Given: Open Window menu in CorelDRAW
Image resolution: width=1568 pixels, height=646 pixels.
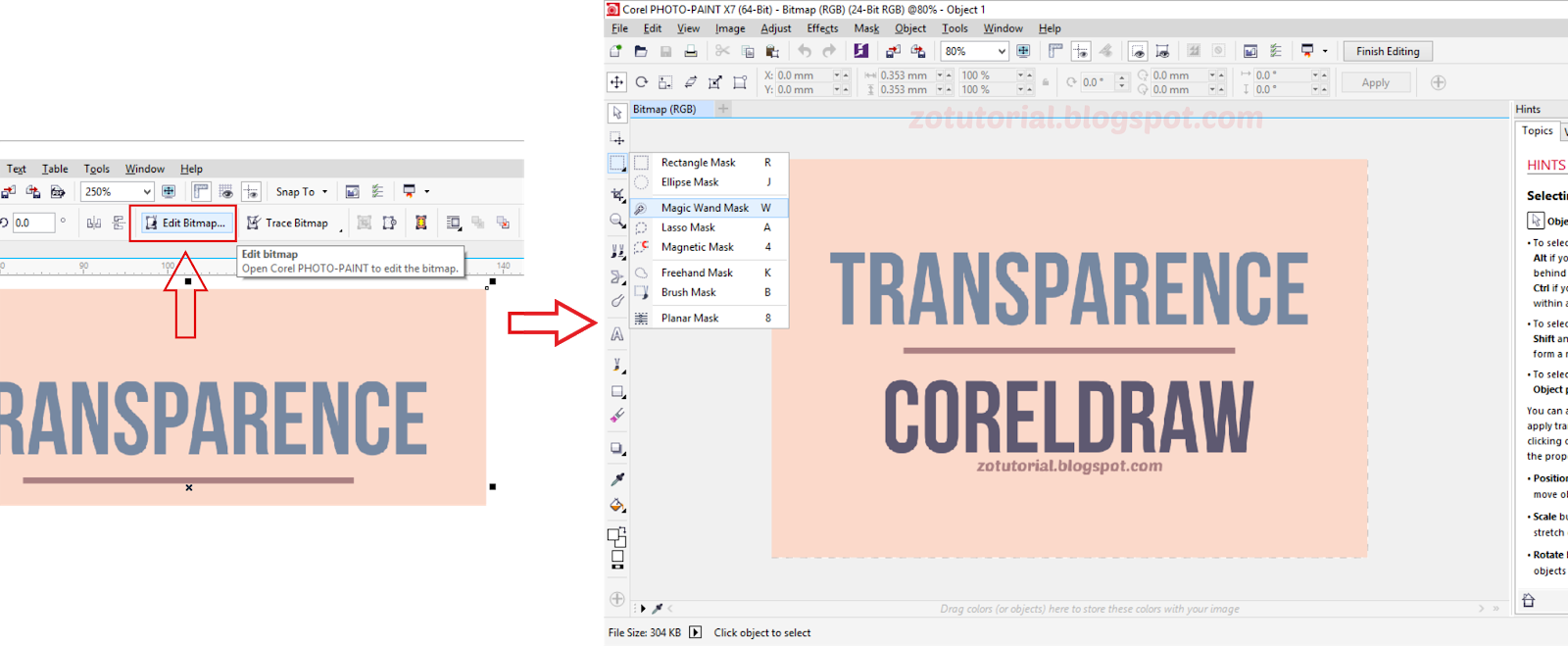Looking at the screenshot, I should coord(144,169).
